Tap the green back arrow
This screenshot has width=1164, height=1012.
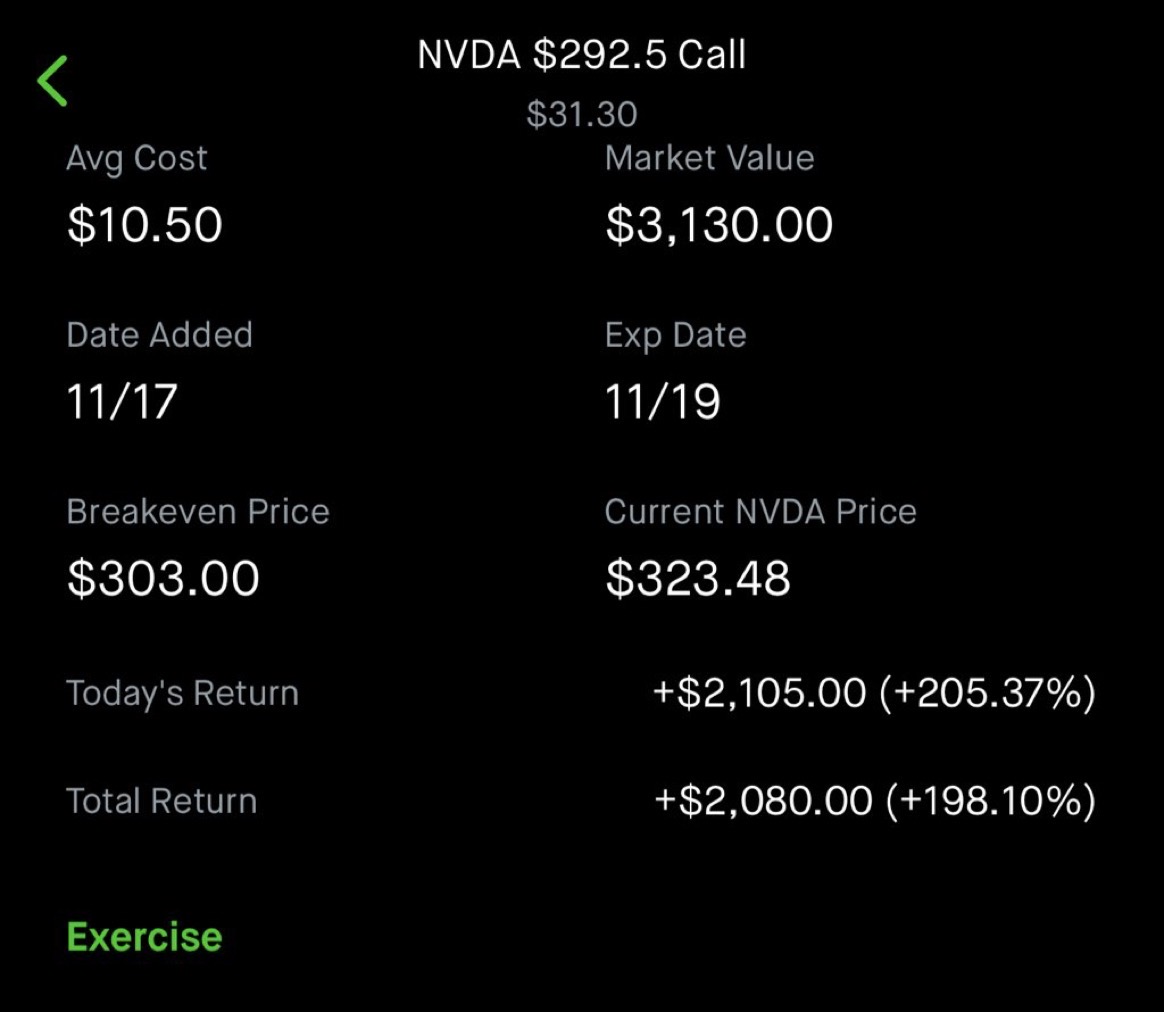click(52, 81)
